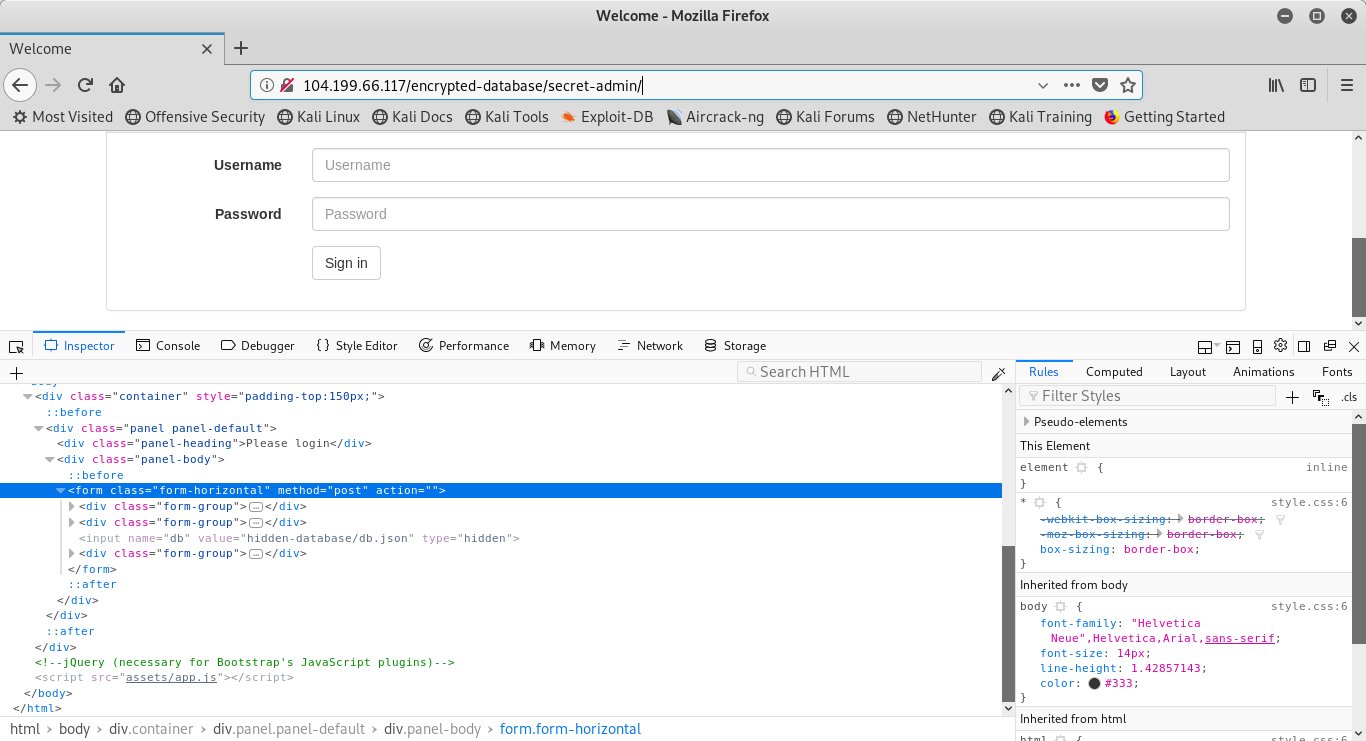
Task: Activate the element picker tool
Action: click(x=16, y=346)
